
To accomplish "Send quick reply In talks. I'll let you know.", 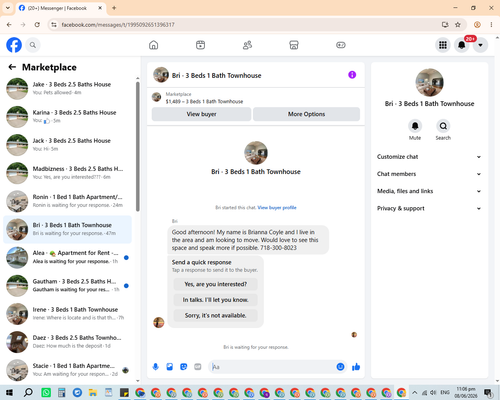I will pyautogui.click(x=216, y=300).
